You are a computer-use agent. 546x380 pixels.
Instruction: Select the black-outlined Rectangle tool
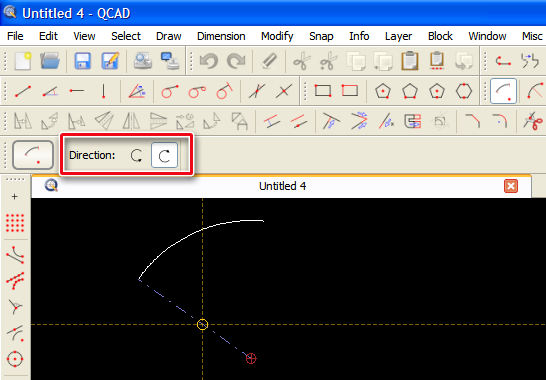[323, 91]
